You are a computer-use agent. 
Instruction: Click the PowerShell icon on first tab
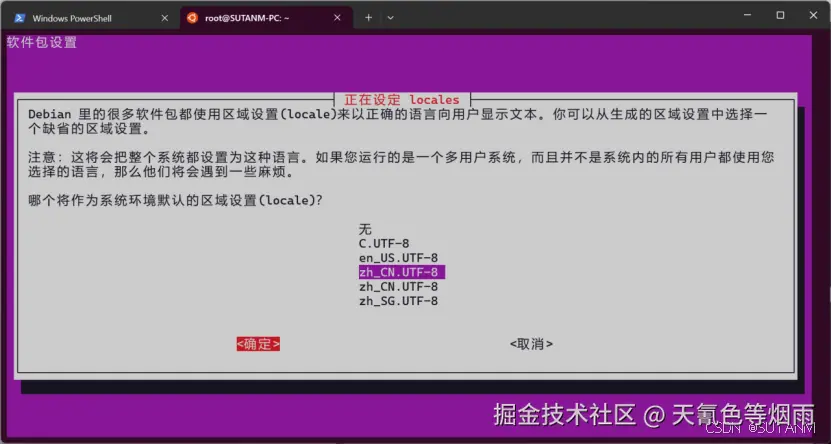(20, 18)
